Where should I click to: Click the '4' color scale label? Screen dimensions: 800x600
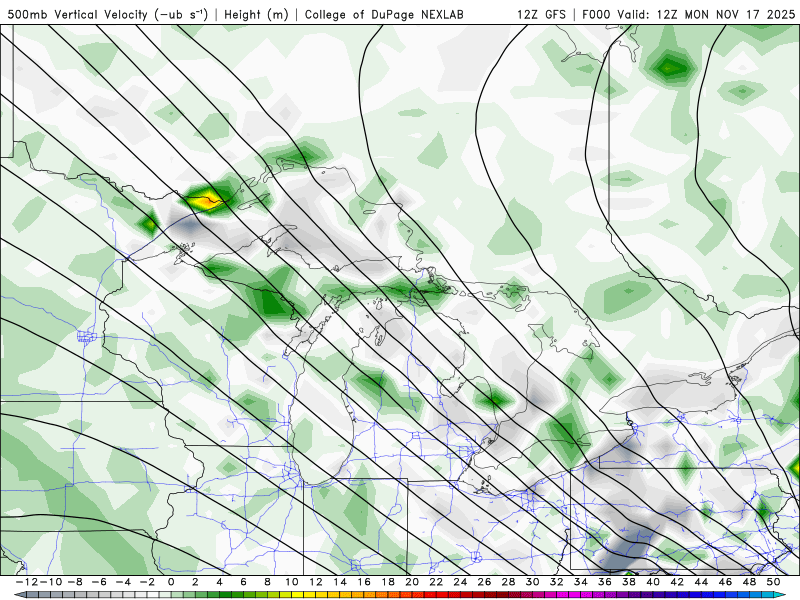(219, 582)
